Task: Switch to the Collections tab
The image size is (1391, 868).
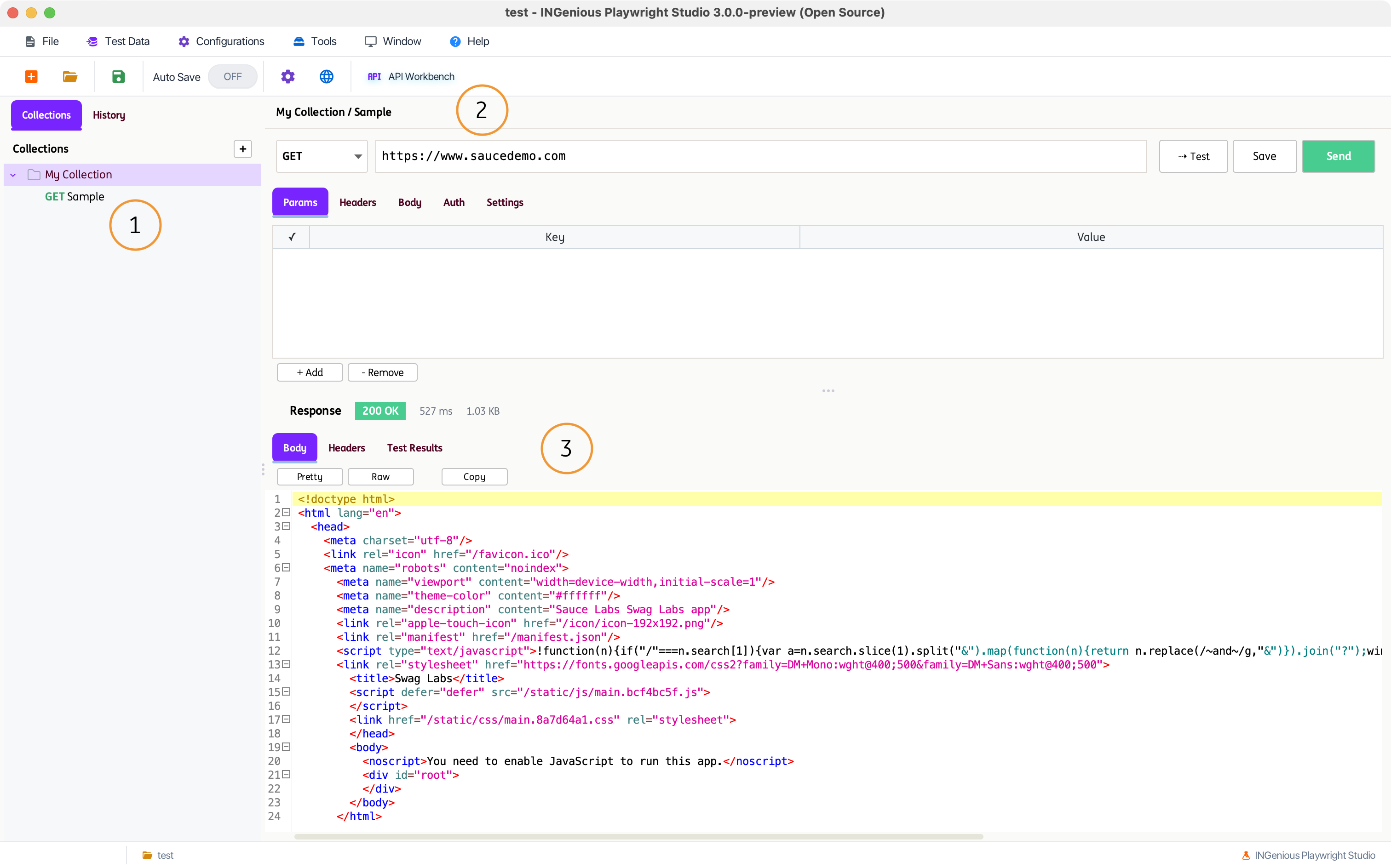Action: point(46,115)
